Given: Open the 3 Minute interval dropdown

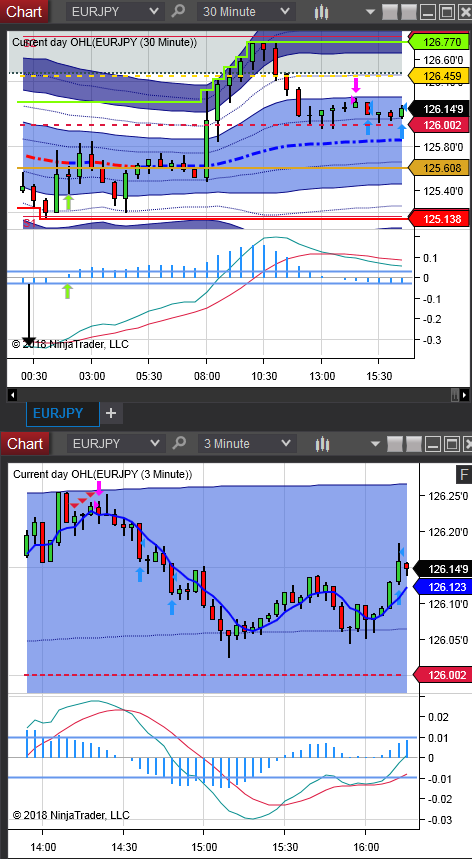Looking at the screenshot, I should 247,443.
